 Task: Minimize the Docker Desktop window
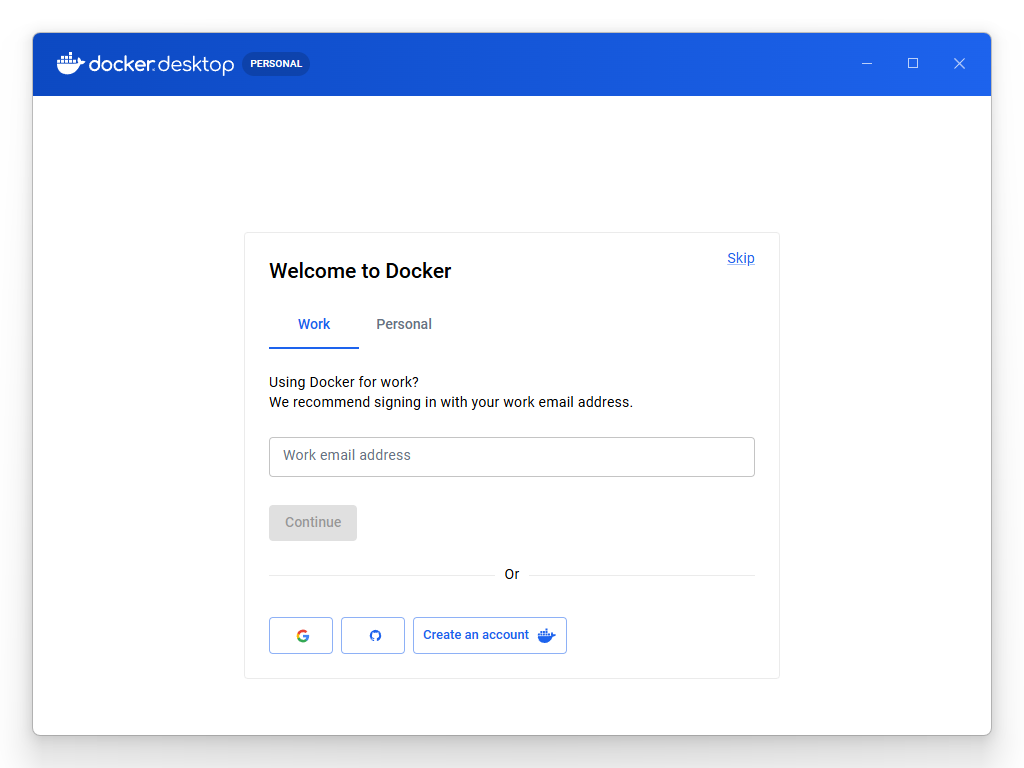pos(867,63)
